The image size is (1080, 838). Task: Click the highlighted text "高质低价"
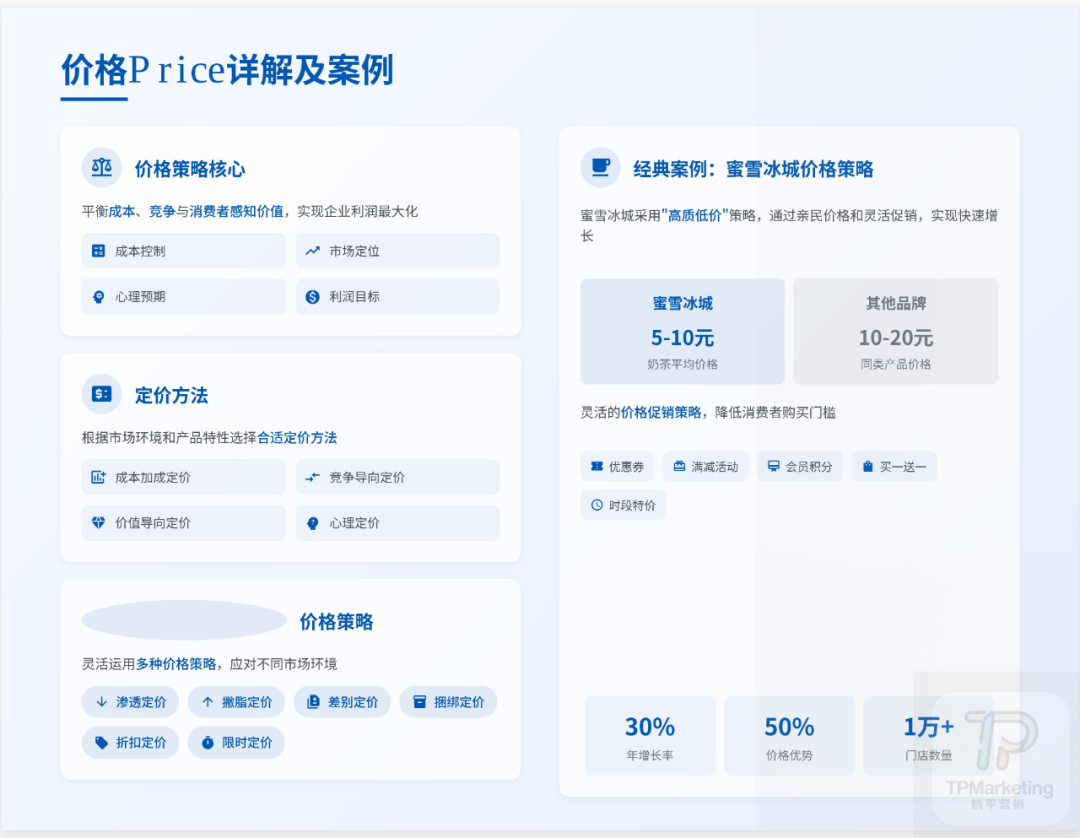tap(695, 216)
